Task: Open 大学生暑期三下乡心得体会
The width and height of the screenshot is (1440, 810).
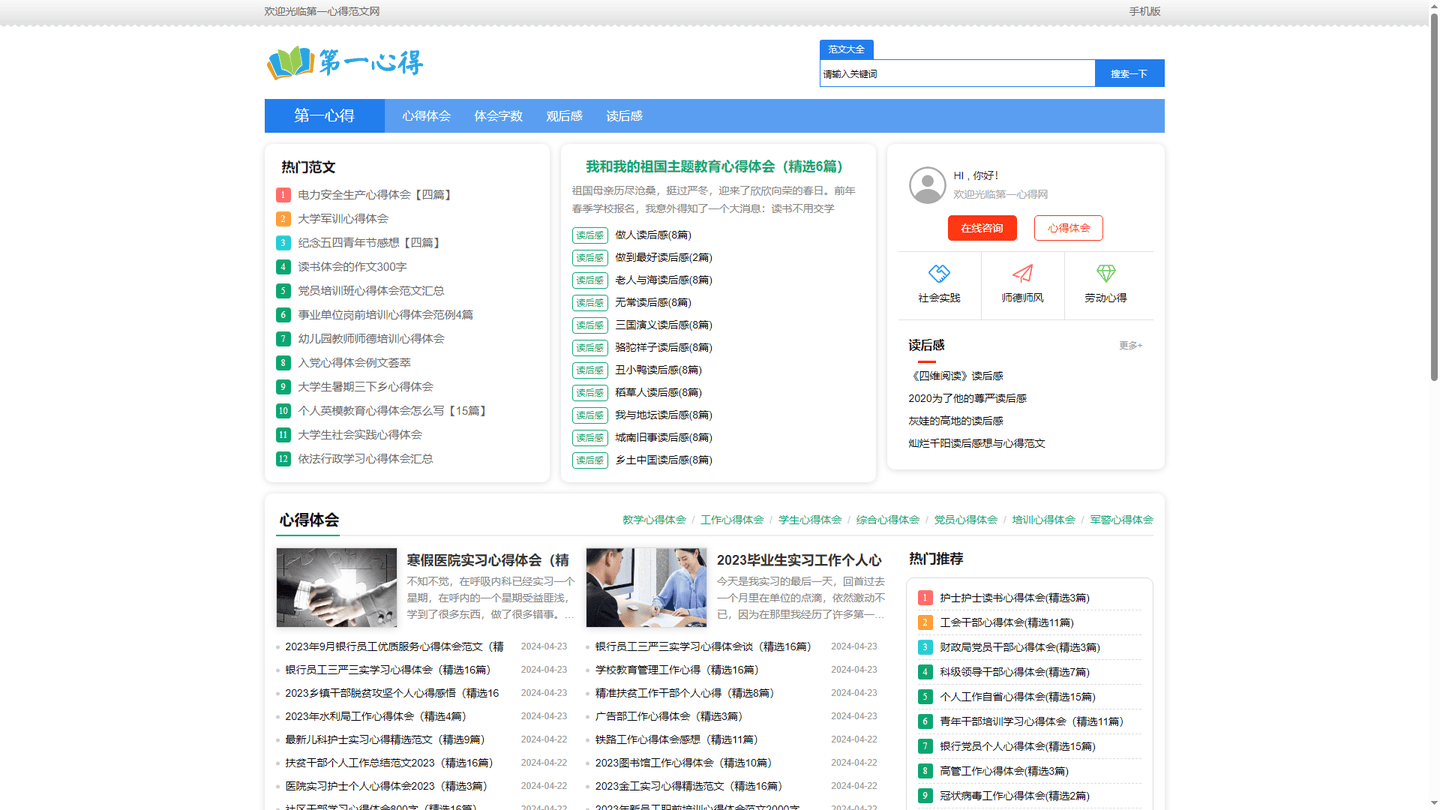Action: click(x=365, y=387)
